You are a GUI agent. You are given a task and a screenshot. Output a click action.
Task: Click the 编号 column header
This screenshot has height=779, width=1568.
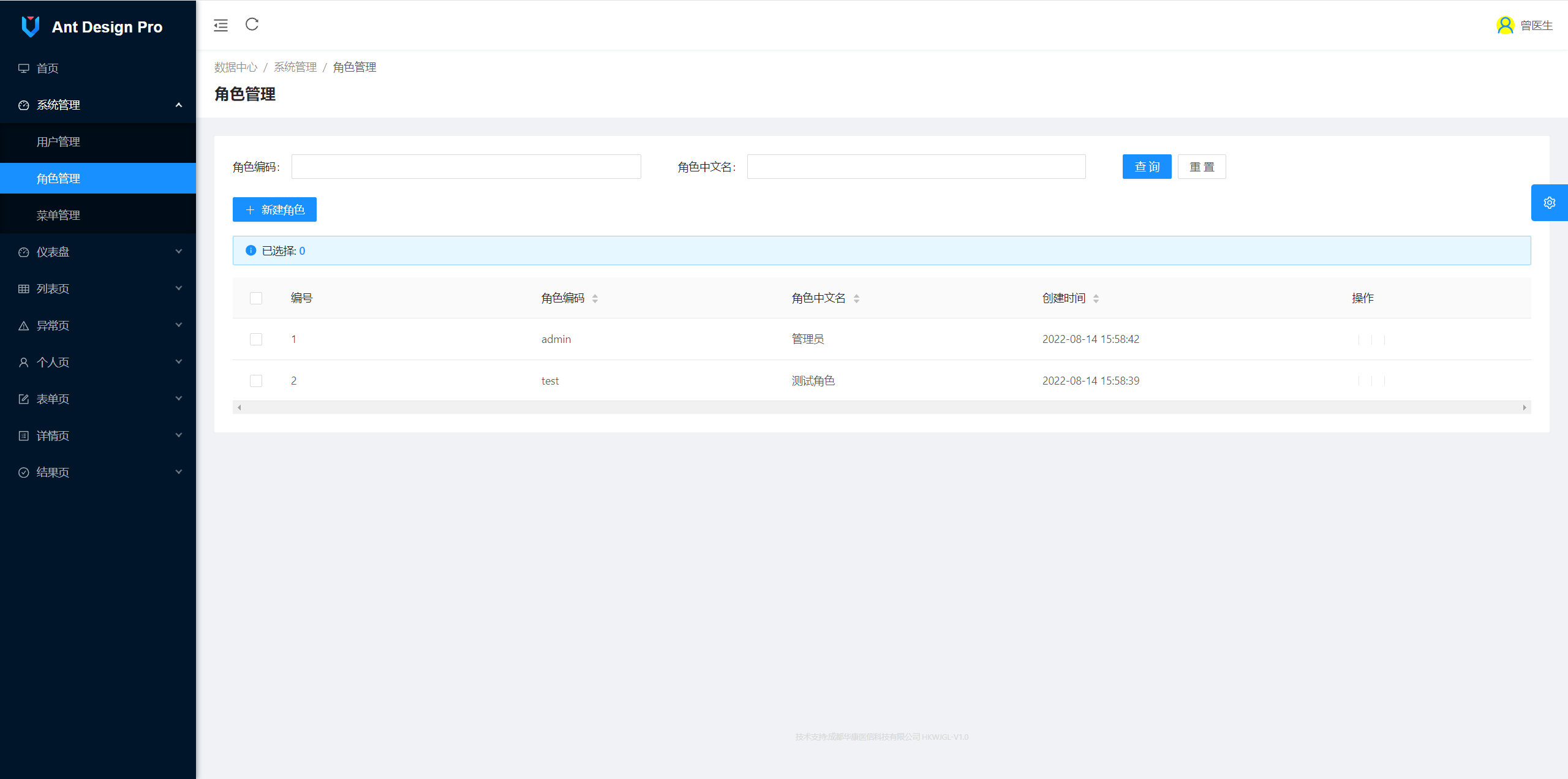coord(302,298)
